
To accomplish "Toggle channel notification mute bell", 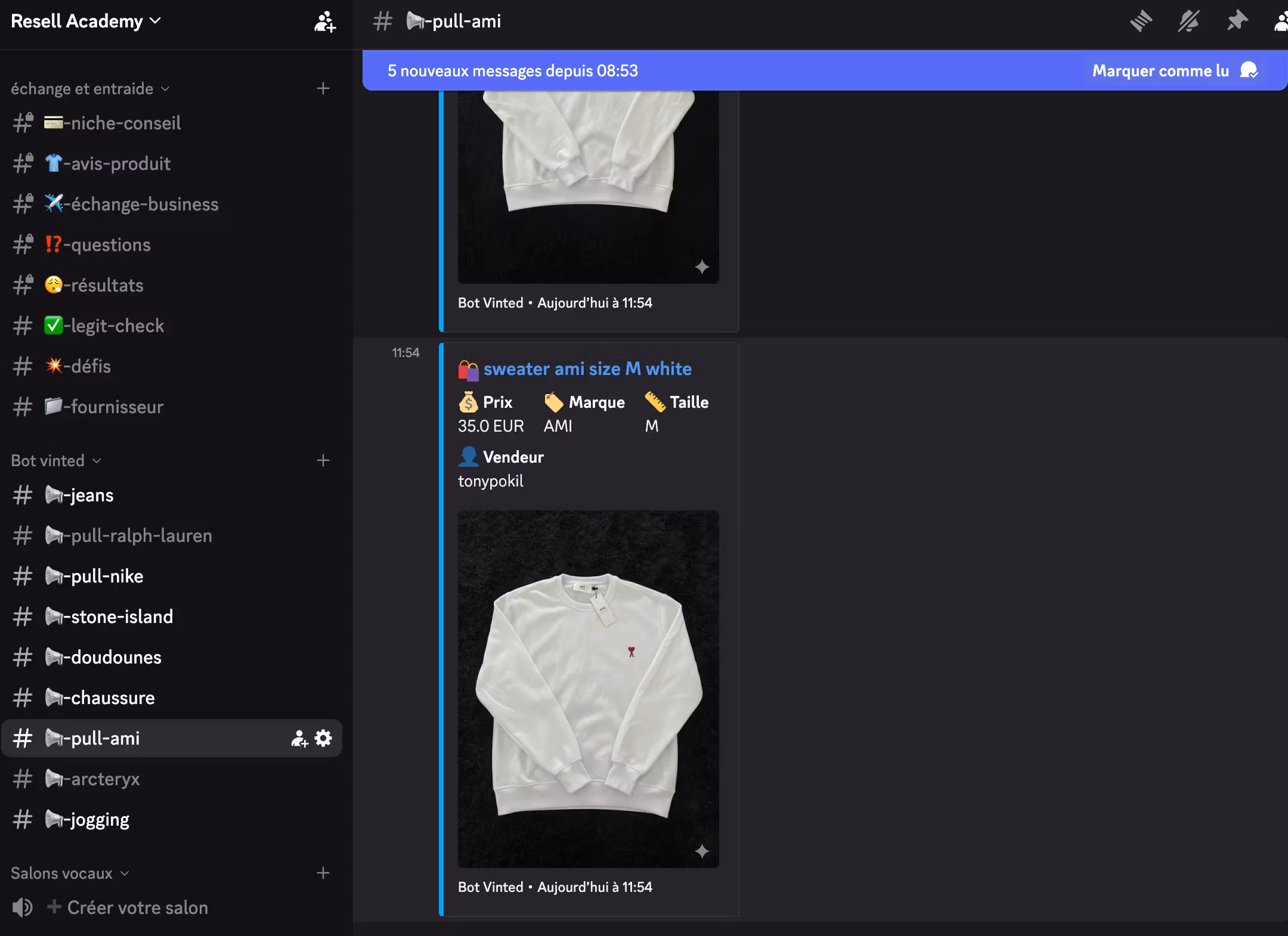I will tap(1188, 21).
